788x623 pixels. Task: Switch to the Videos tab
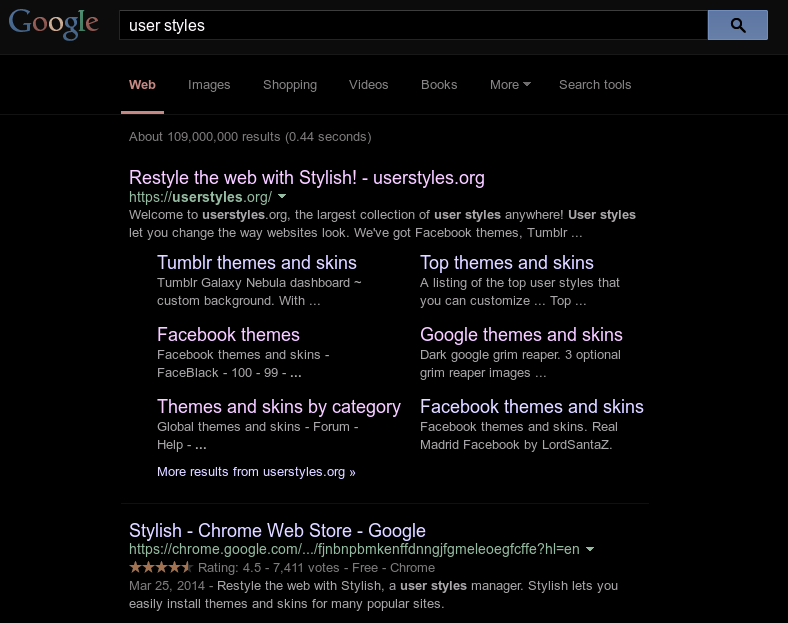coord(368,85)
